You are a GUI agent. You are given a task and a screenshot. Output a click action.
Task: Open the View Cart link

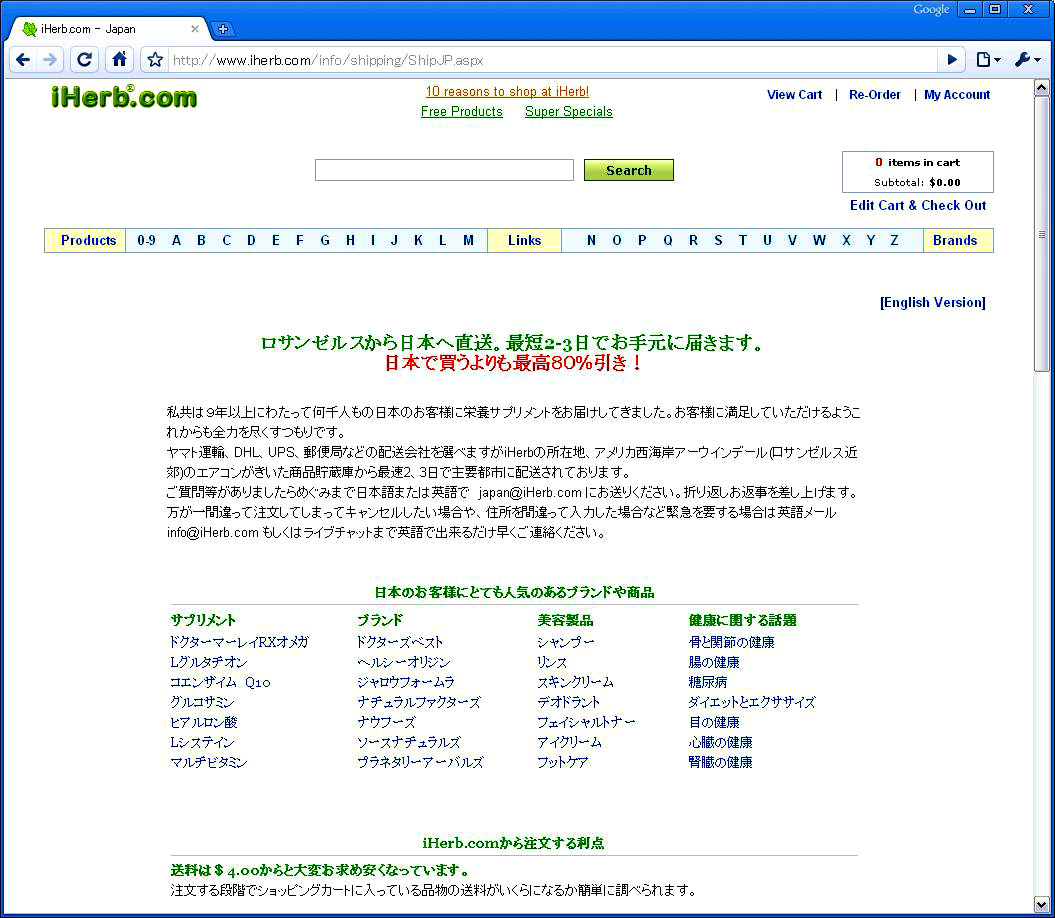pyautogui.click(x=795, y=95)
